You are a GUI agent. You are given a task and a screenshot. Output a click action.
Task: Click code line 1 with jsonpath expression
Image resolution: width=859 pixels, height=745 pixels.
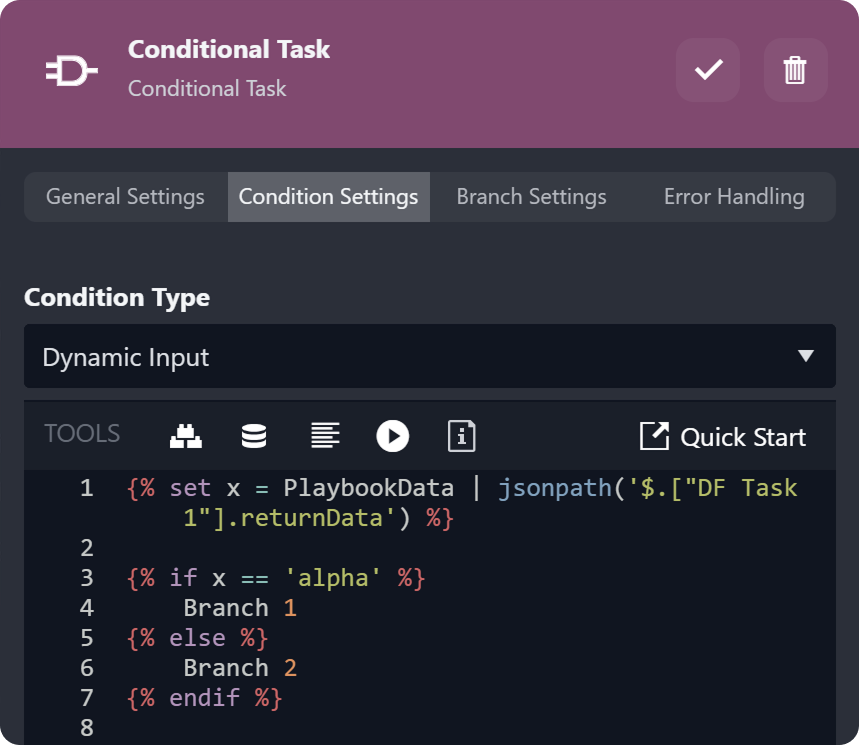(x=460, y=489)
